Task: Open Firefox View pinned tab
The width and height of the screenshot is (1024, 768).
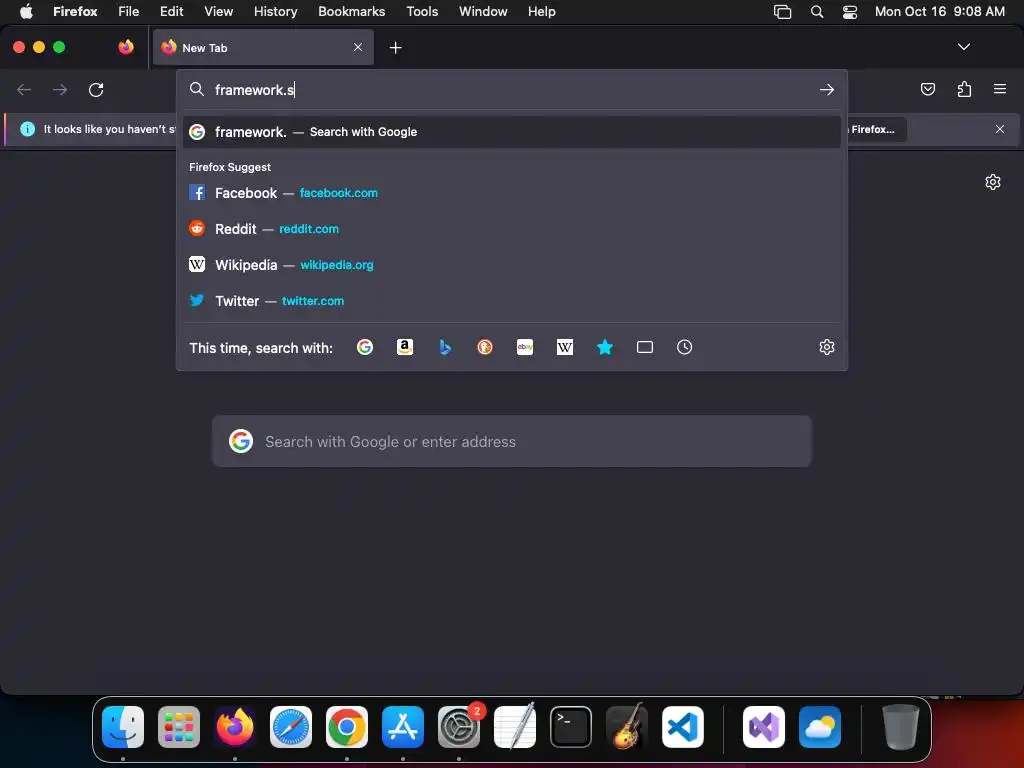Action: [x=126, y=47]
